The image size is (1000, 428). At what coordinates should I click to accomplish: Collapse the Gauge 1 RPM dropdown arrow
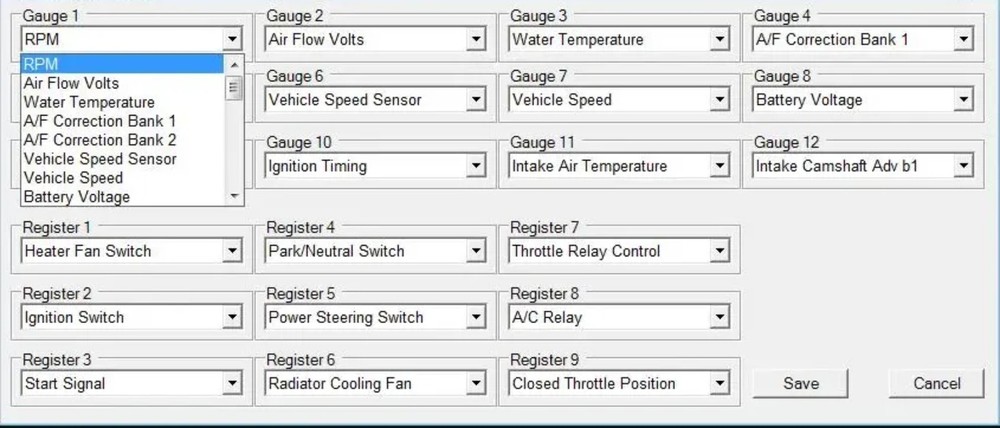tap(232, 40)
